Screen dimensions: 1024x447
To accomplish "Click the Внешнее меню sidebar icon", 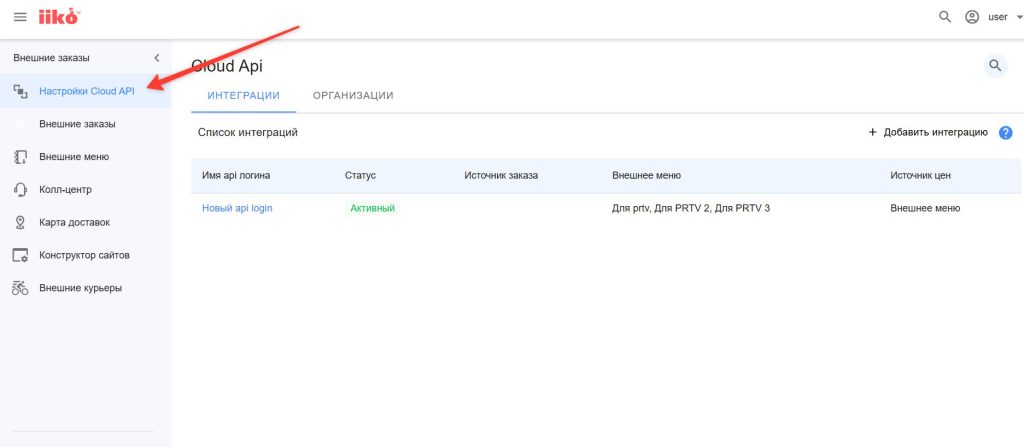I will tap(20, 157).
